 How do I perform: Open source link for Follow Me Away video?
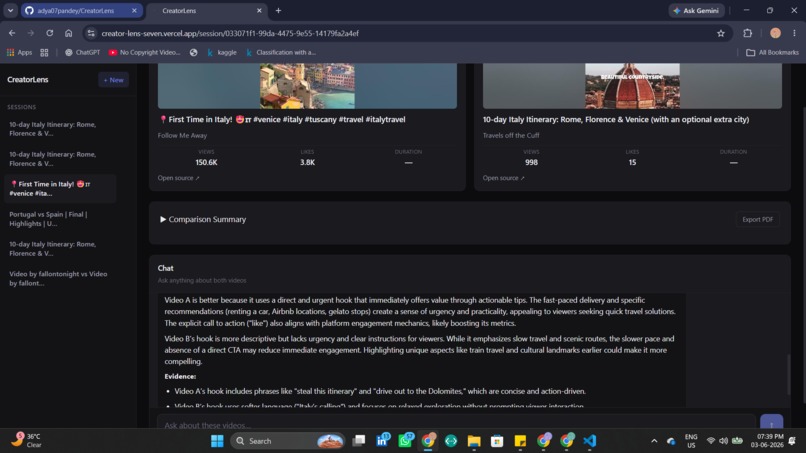click(178, 178)
